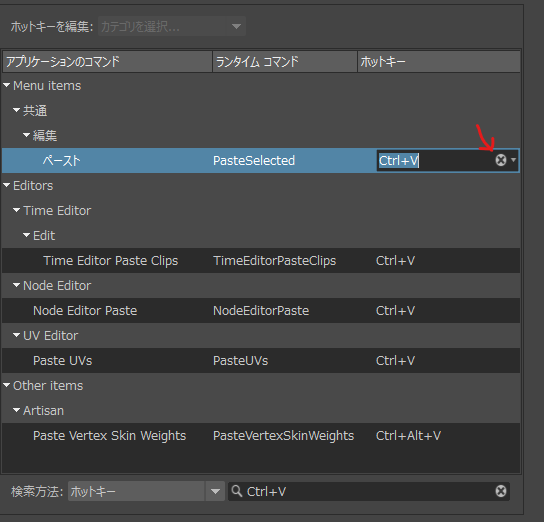Collapse the Artisan group
Screen dimensions: 544x522
point(16,410)
